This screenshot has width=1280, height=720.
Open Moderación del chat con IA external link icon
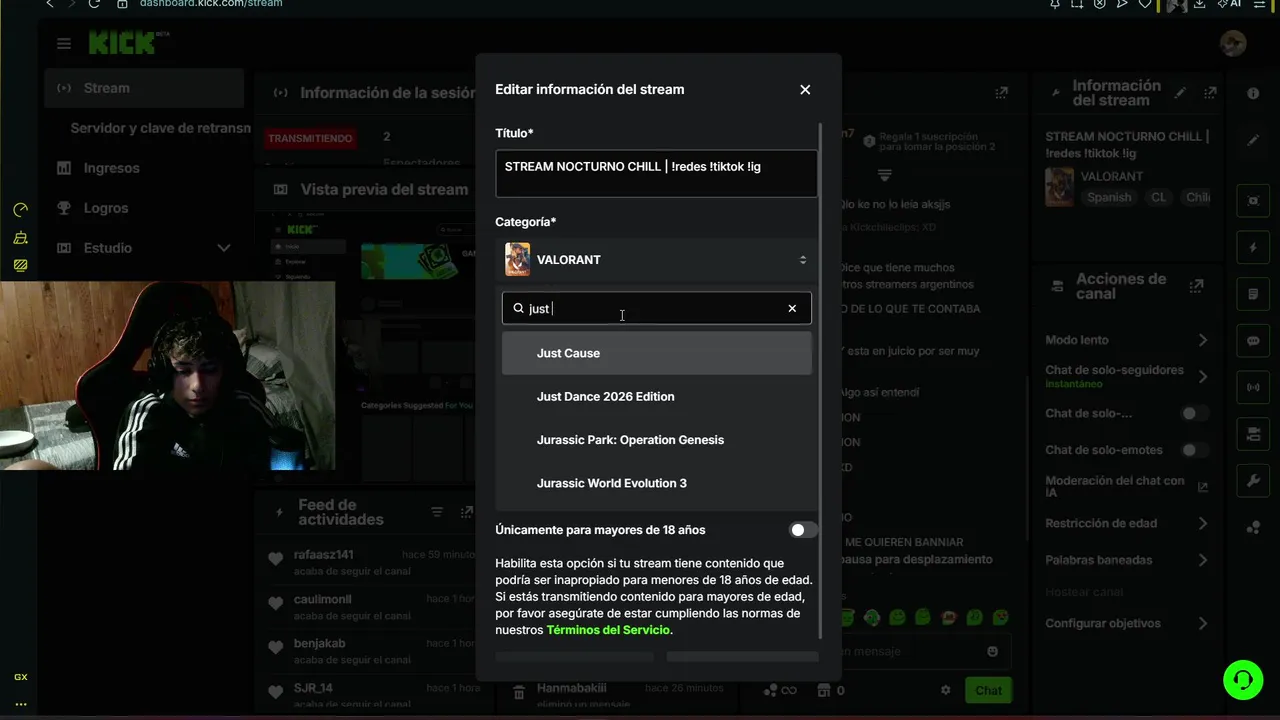click(x=1202, y=487)
